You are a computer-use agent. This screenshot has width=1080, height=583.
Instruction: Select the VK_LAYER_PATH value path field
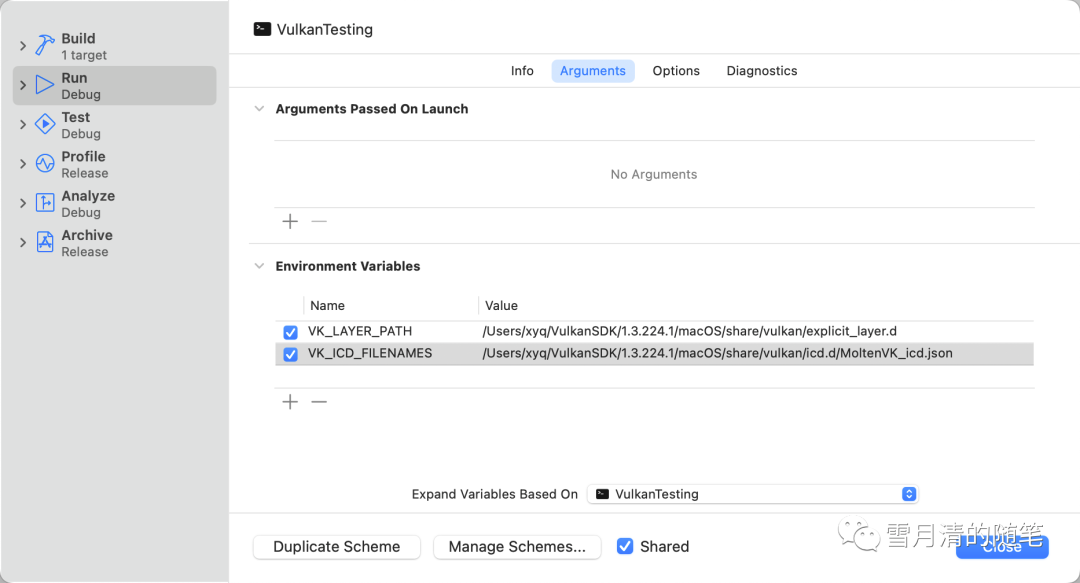pyautogui.click(x=689, y=331)
